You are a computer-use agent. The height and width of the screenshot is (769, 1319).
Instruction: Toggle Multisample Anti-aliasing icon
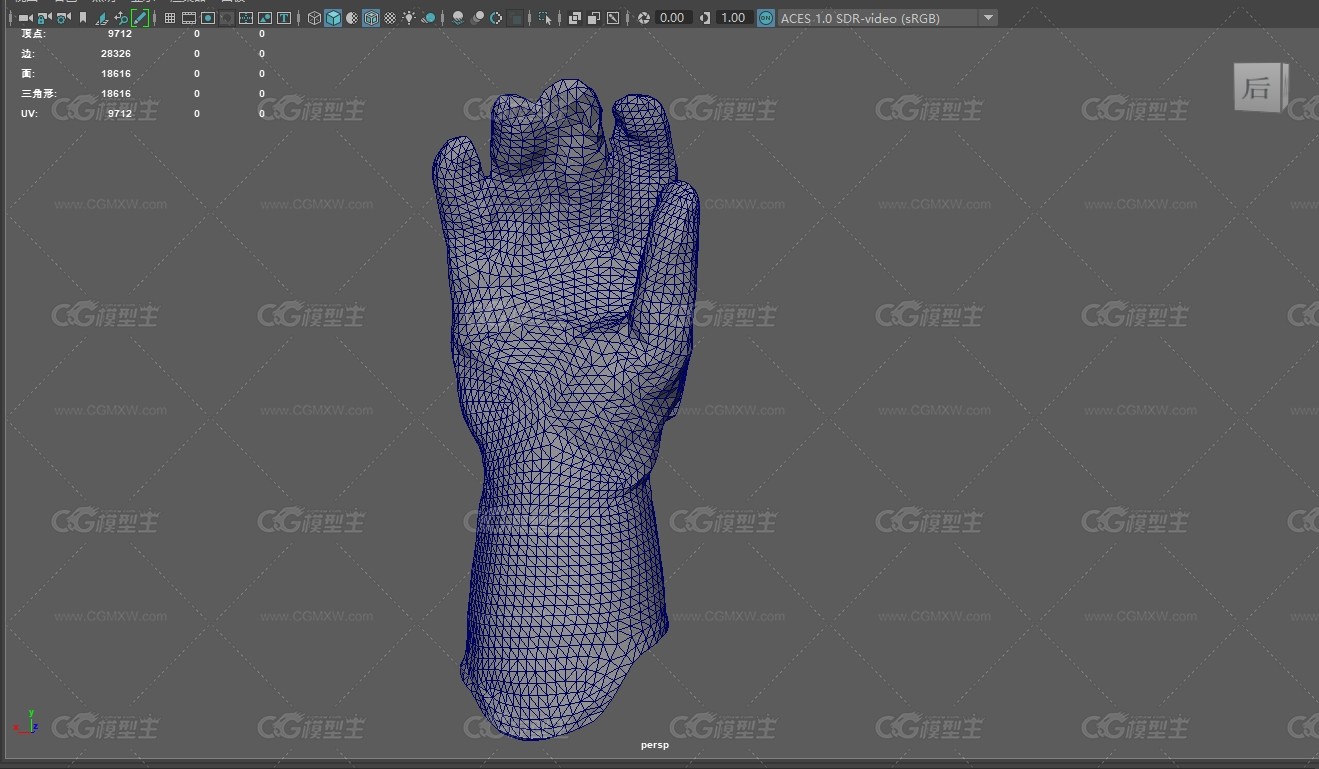[x=496, y=18]
